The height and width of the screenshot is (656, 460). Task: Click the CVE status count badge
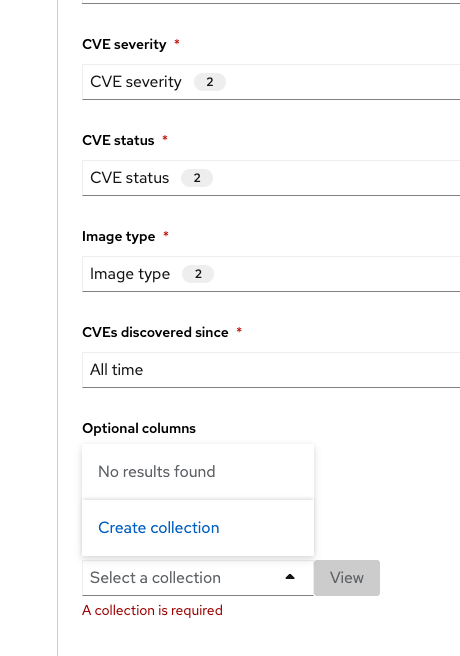tap(197, 178)
